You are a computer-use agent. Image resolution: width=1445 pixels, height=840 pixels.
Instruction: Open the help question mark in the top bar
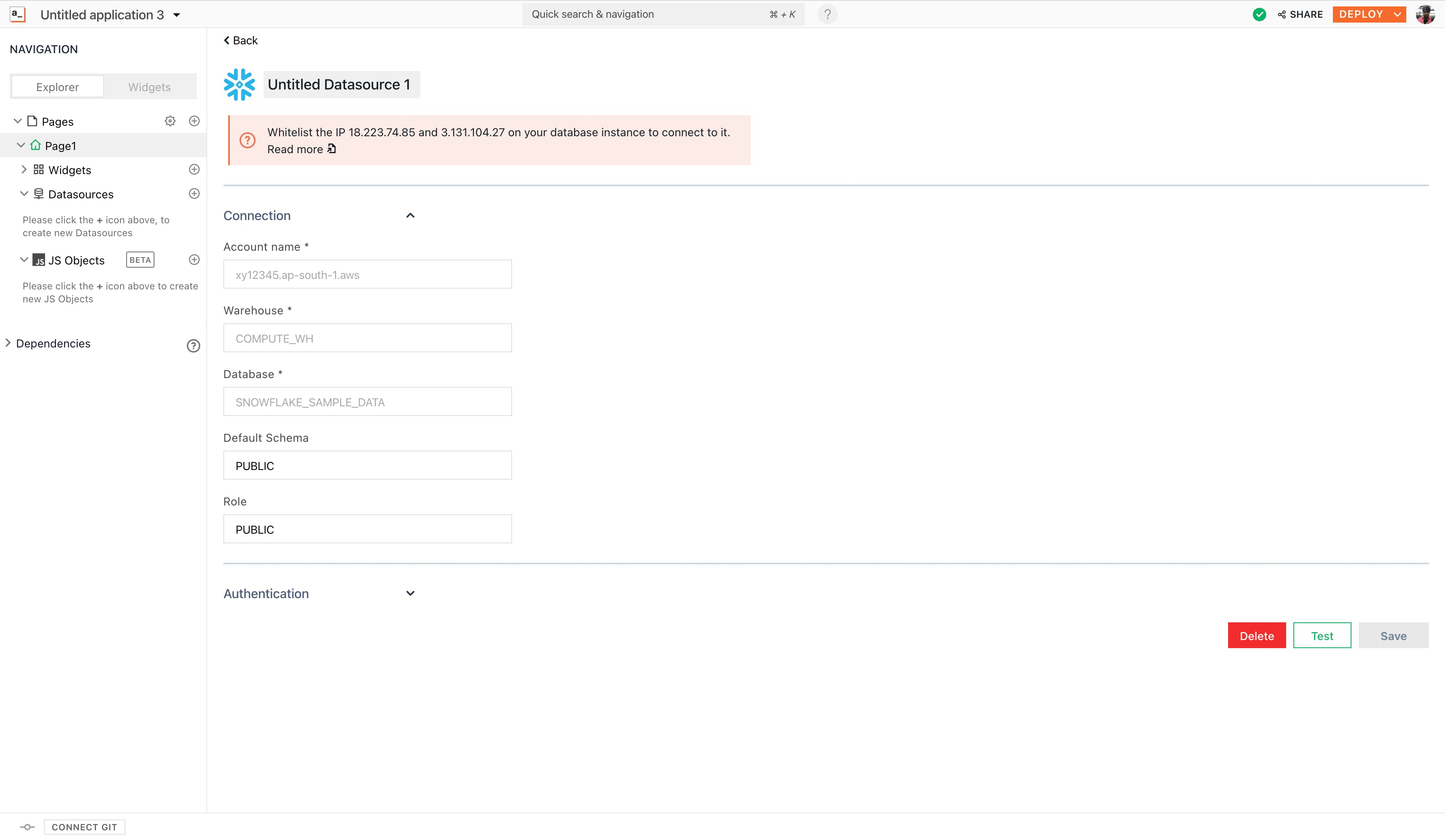tap(827, 14)
